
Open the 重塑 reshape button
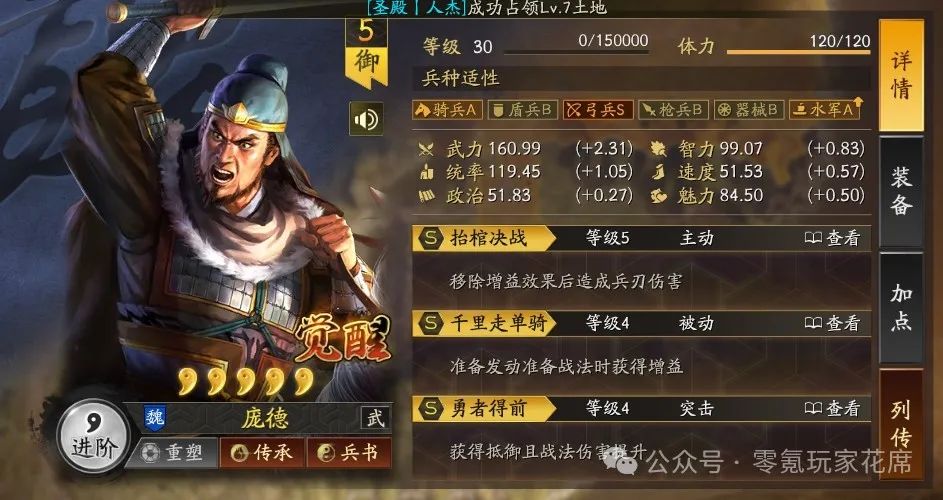pos(172,452)
